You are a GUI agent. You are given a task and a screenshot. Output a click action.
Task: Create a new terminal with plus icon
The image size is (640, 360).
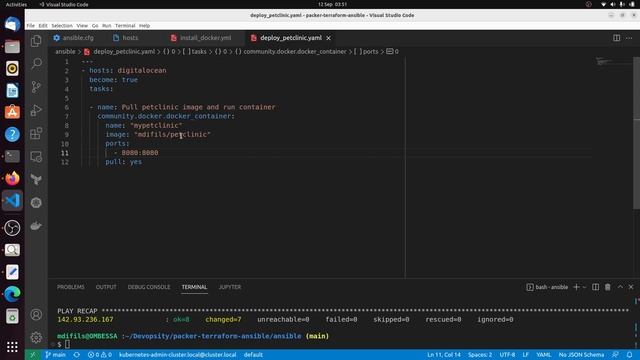click(x=576, y=287)
